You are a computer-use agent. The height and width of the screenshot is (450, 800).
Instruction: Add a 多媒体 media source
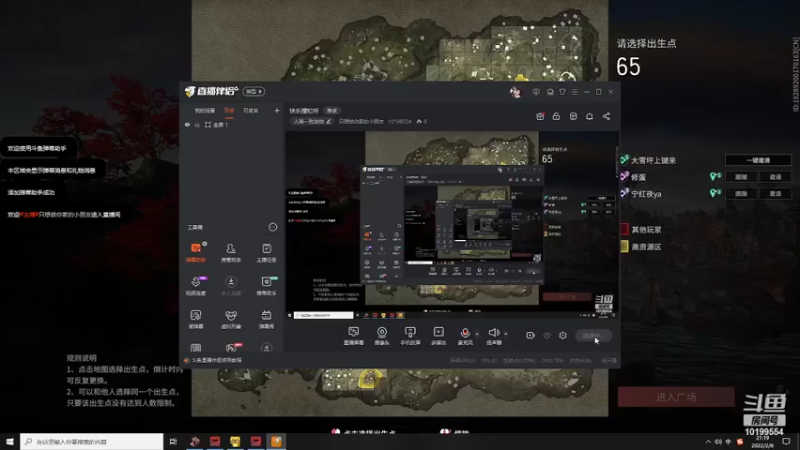coord(438,336)
